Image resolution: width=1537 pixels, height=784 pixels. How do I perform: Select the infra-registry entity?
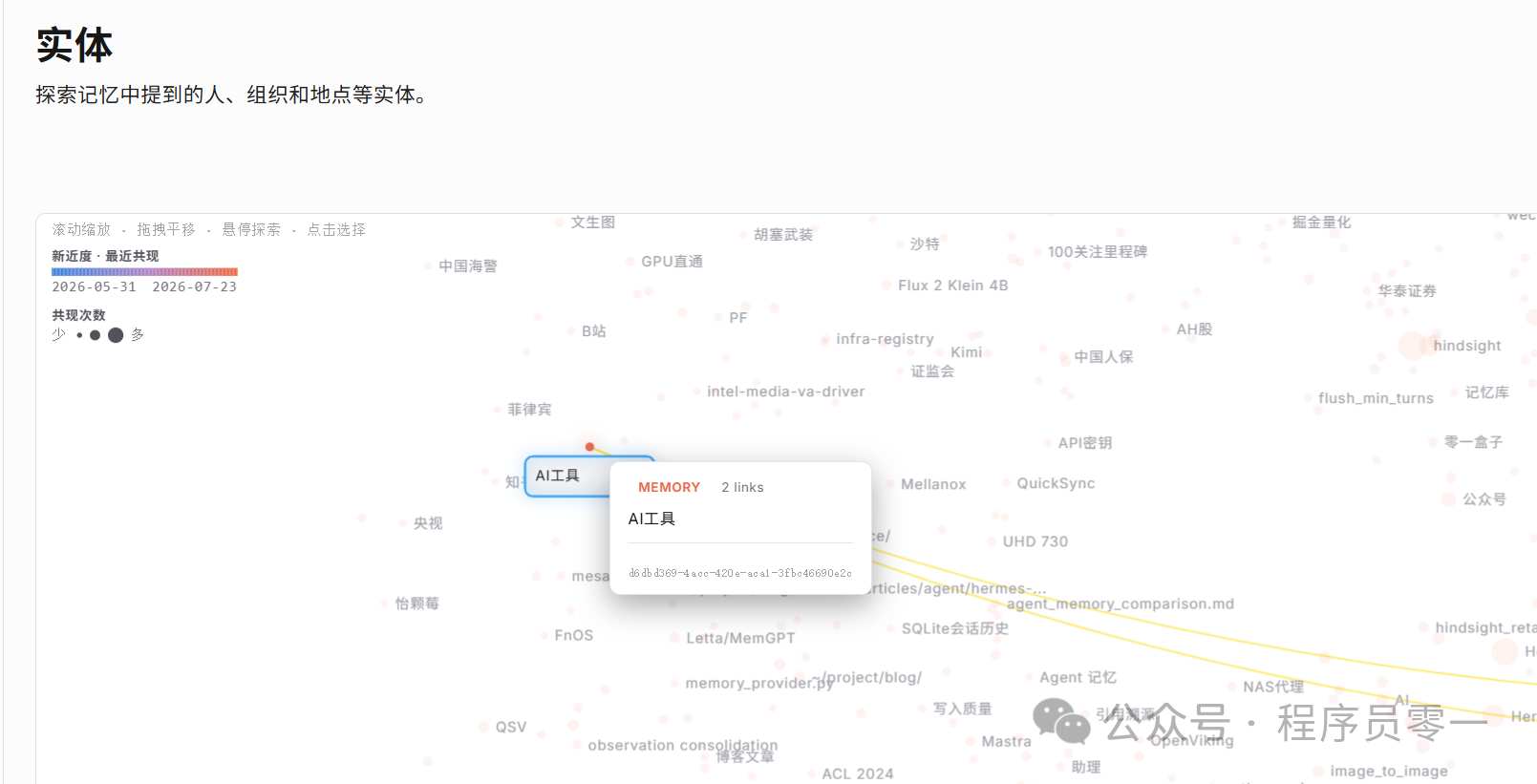885,339
